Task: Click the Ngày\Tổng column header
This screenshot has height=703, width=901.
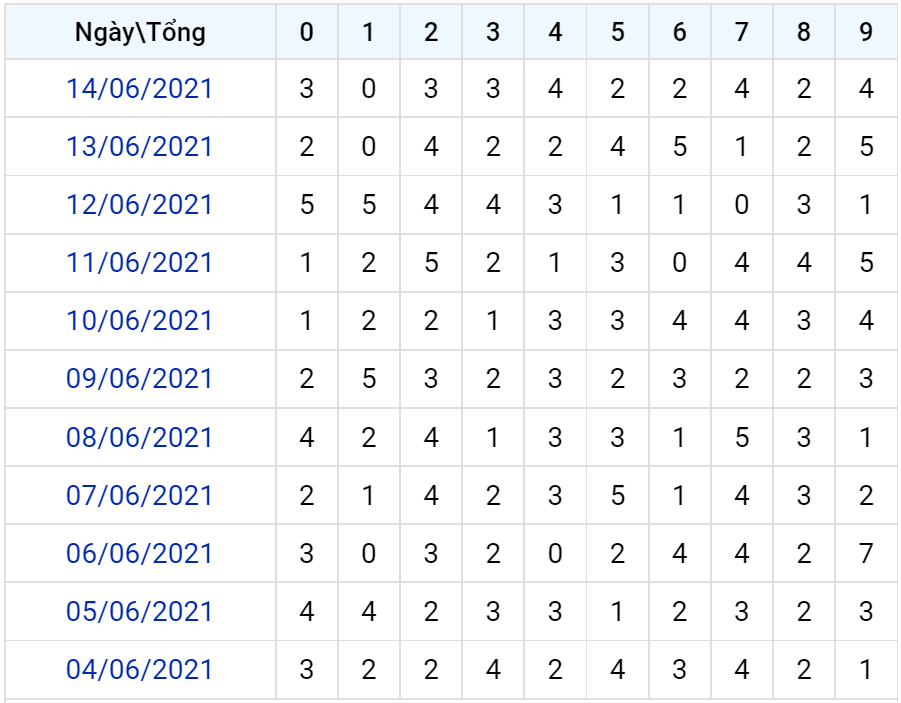Action: click(140, 32)
